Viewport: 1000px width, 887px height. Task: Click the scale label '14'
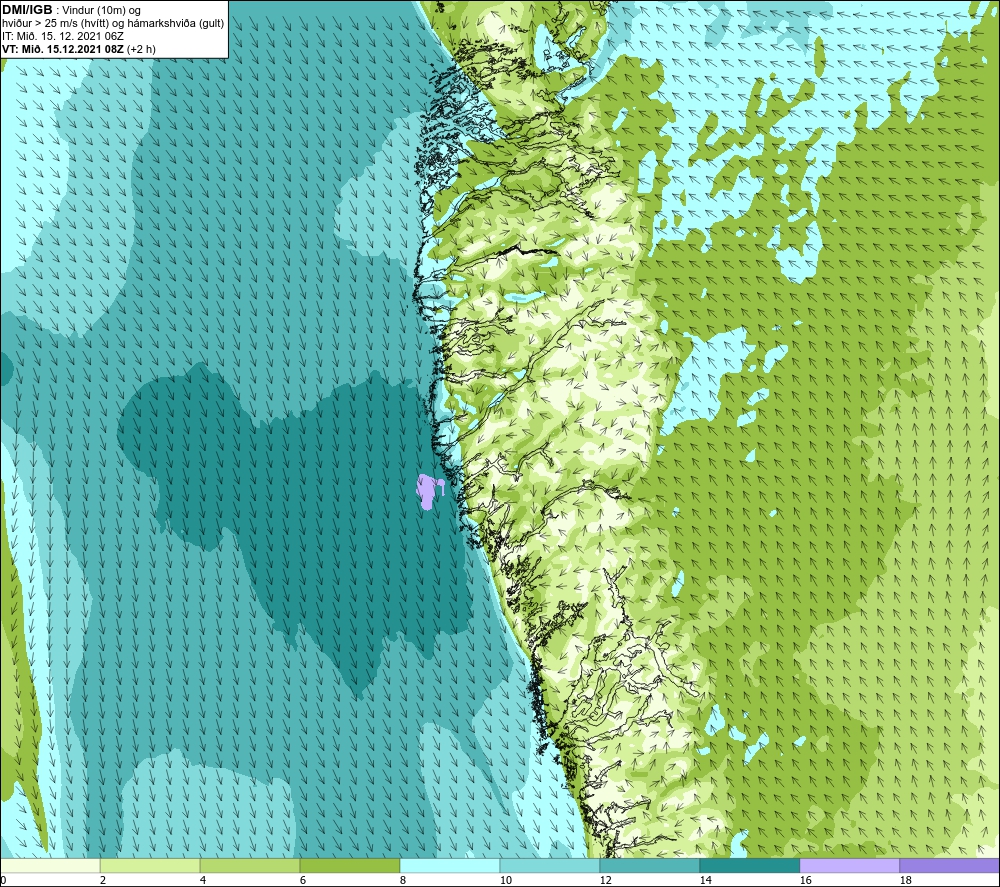click(x=705, y=880)
